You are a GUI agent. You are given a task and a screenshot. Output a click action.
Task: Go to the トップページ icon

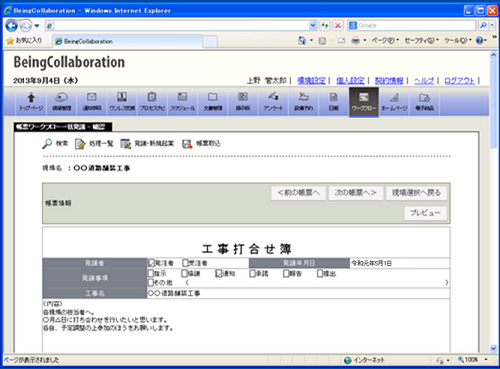[31, 102]
